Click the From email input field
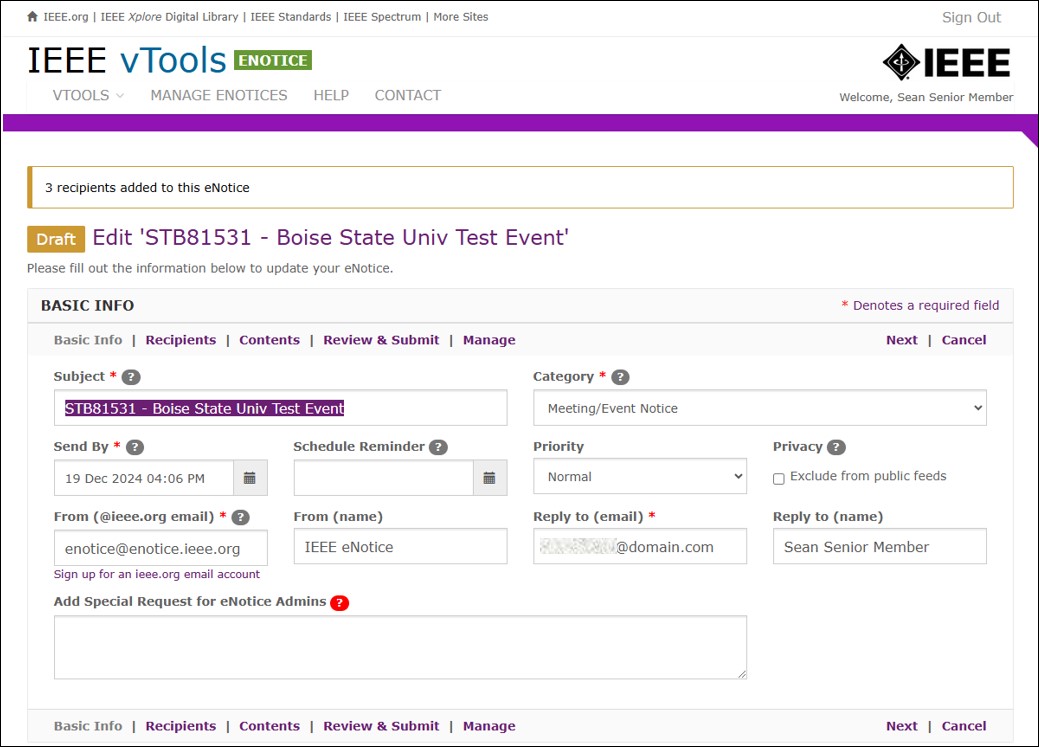The height and width of the screenshot is (747, 1039). coord(161,548)
